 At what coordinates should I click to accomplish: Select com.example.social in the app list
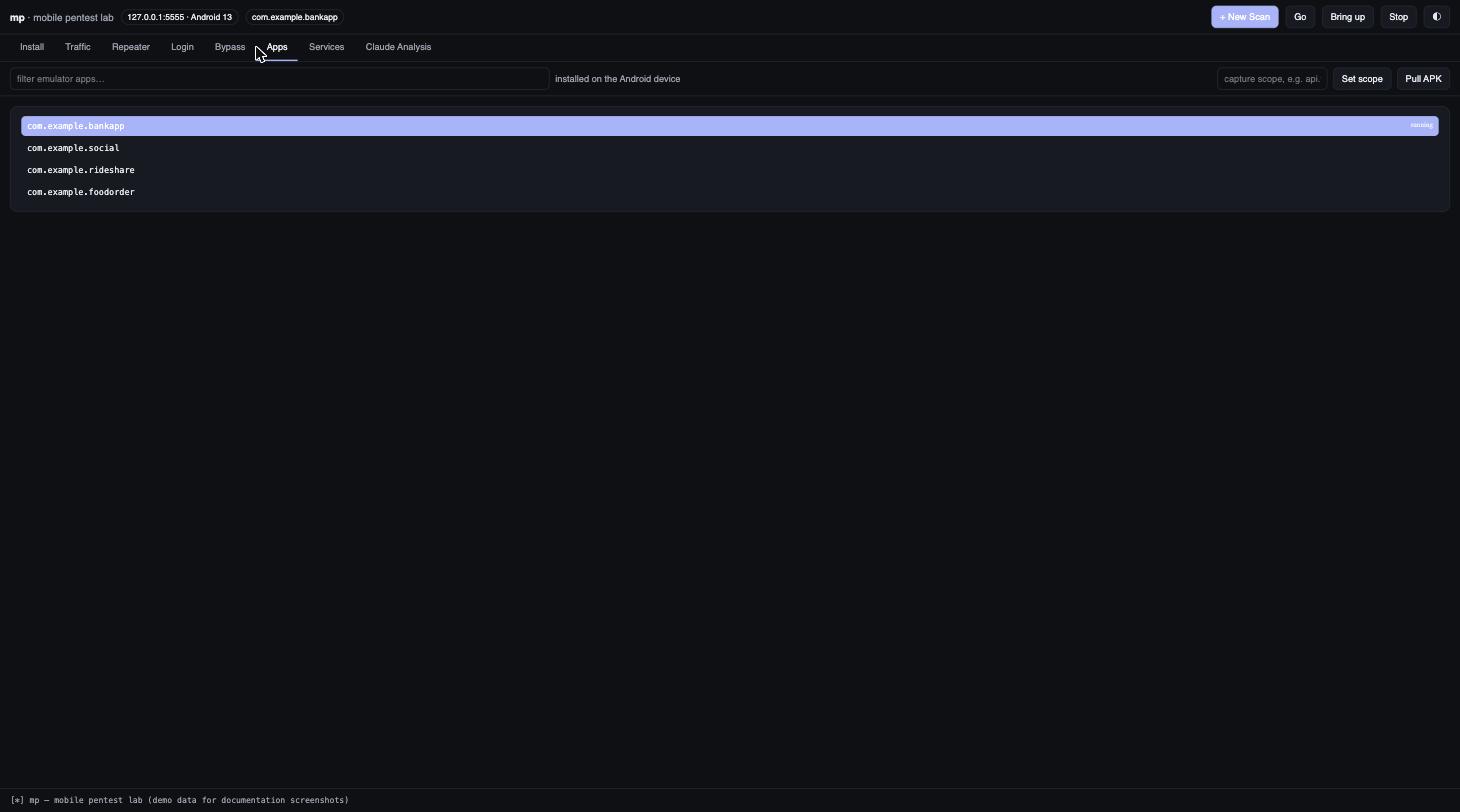click(x=729, y=148)
